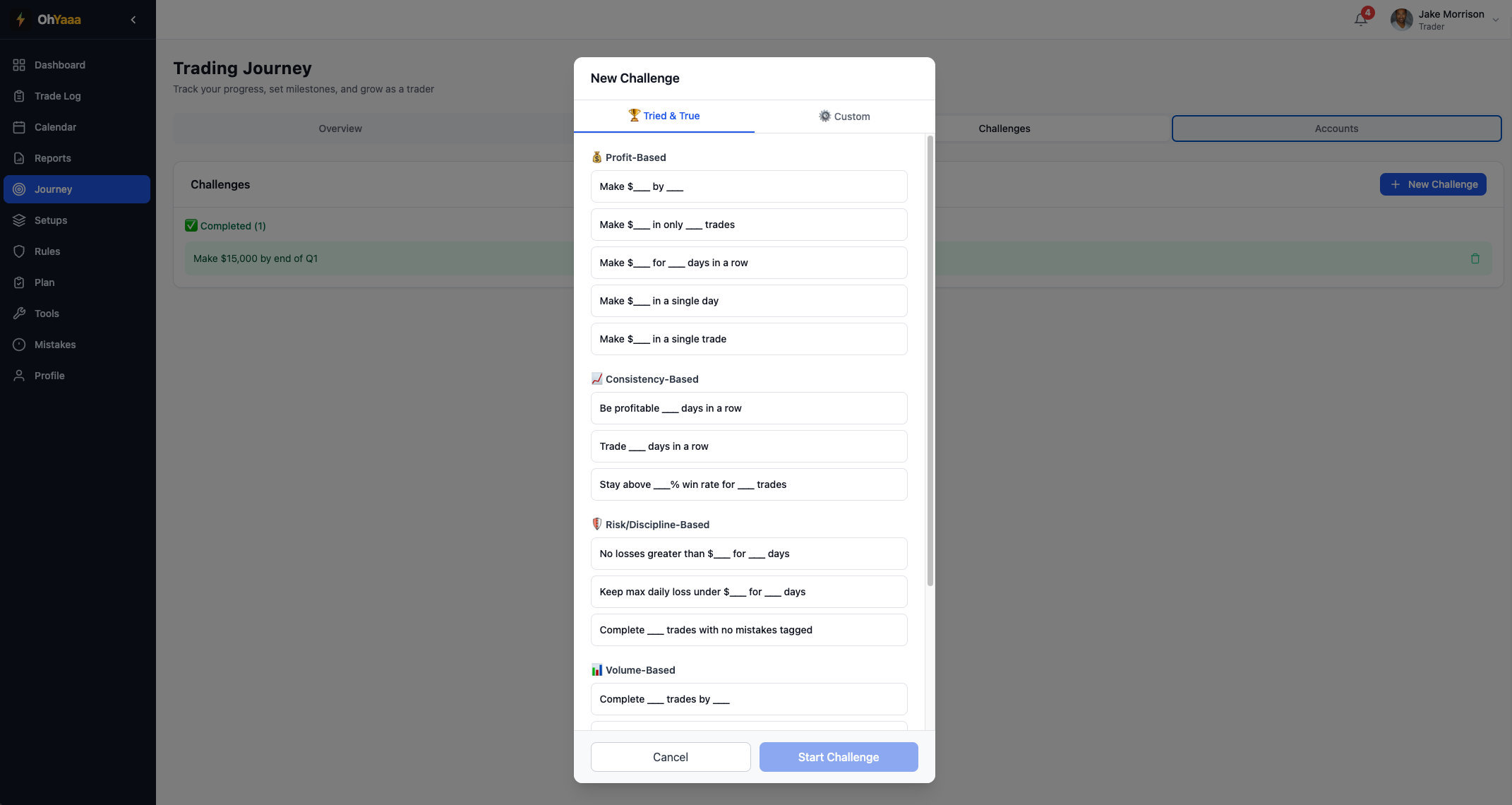Click the challenge list scrollbar

[x=930, y=360]
